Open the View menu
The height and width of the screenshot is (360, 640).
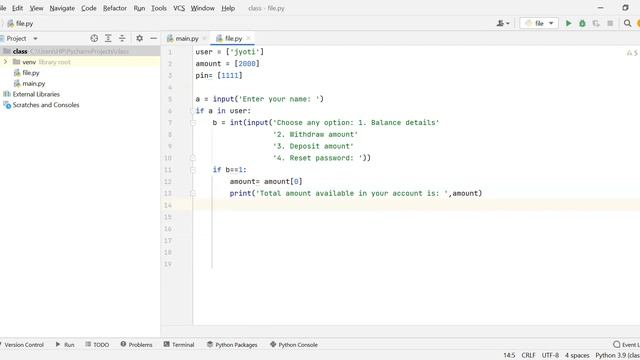pos(36,8)
